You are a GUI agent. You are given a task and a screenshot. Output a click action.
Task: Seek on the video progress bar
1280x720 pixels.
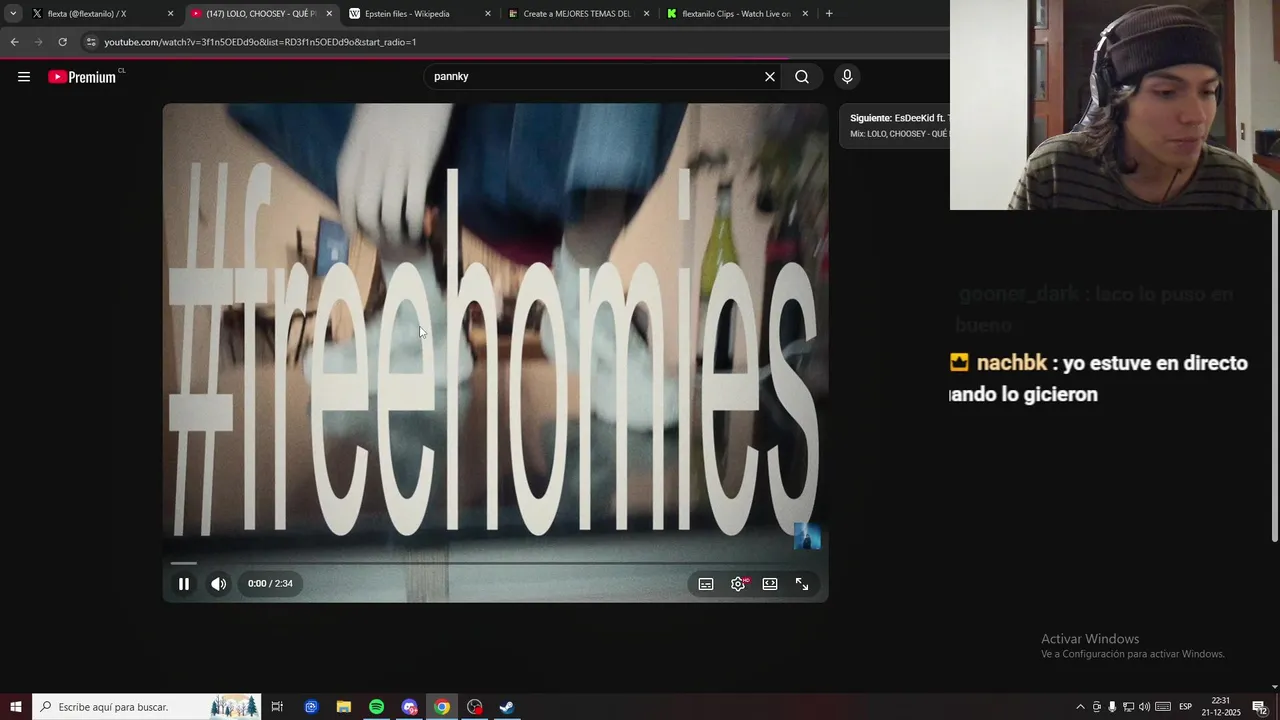(x=495, y=563)
